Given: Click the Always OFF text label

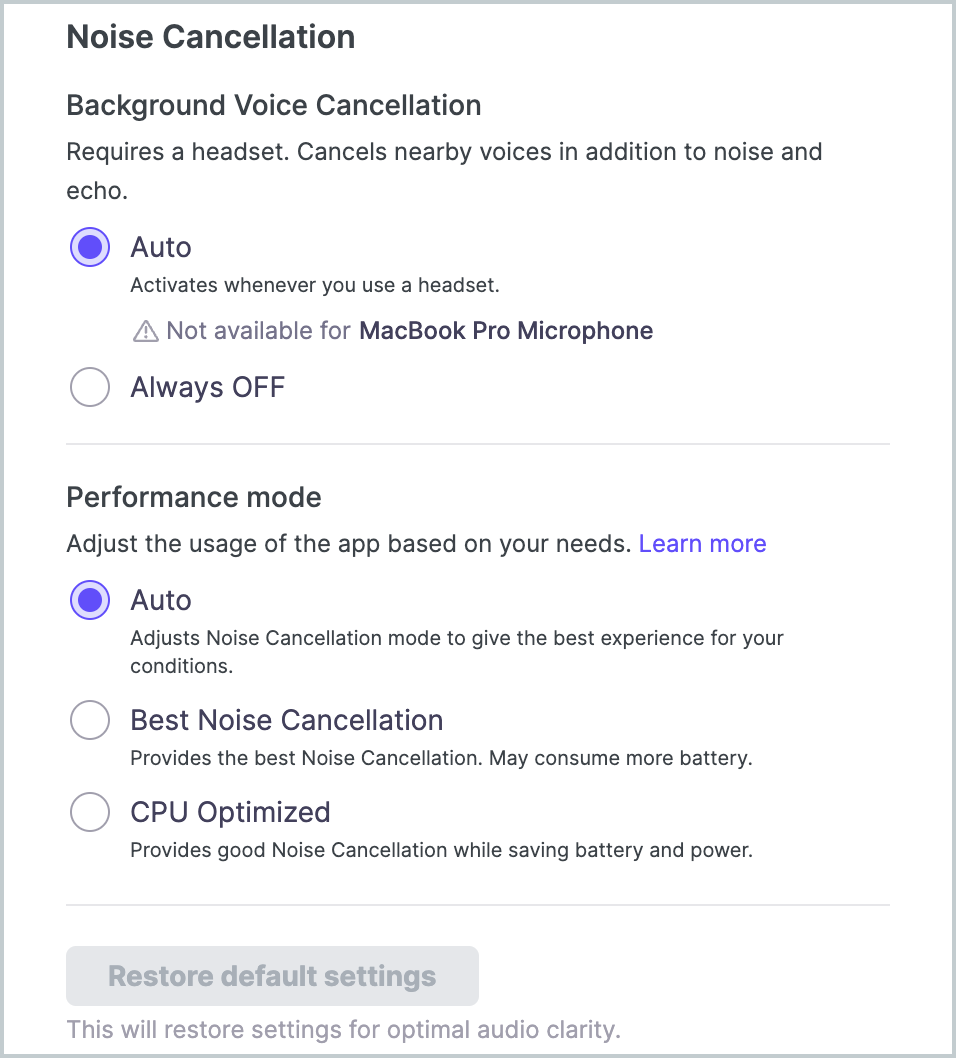Looking at the screenshot, I should (208, 387).
